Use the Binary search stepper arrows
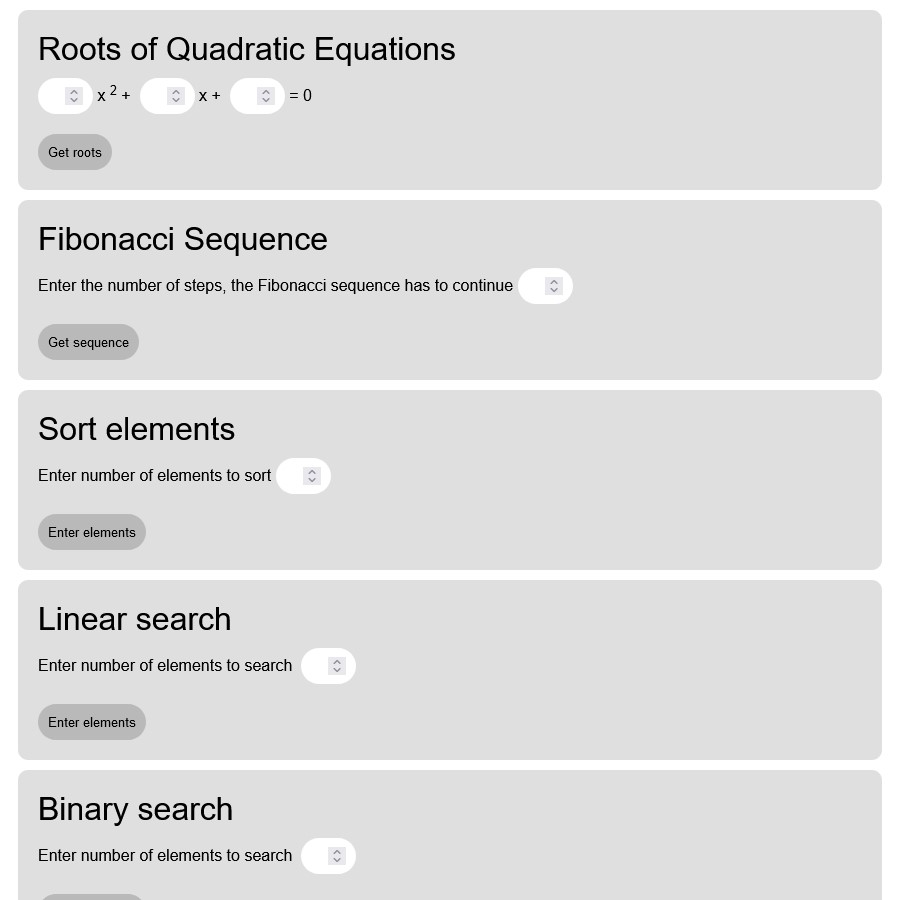 click(337, 856)
